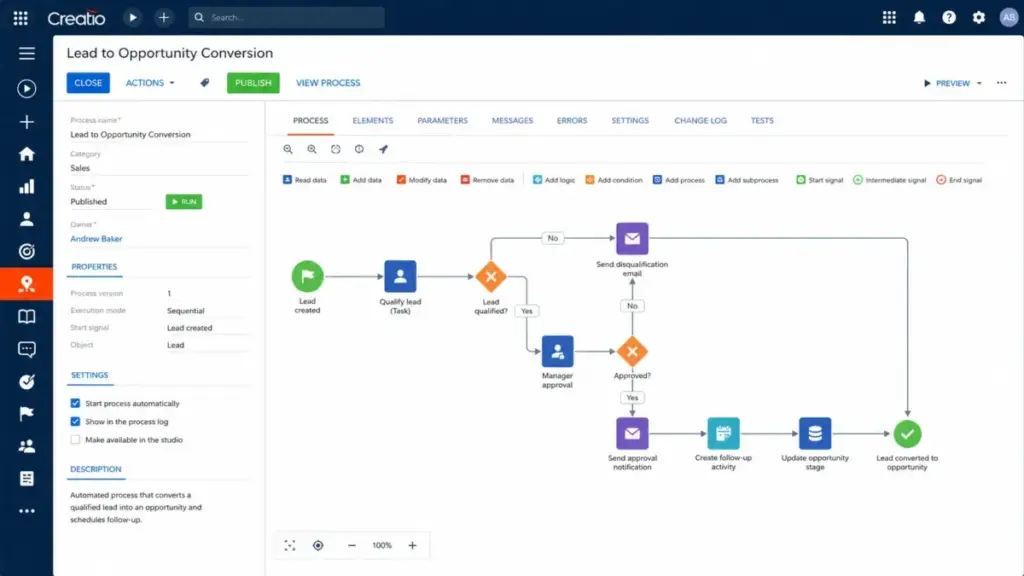
Task: Open the contacts person icon in sidebar
Action: tap(27, 219)
